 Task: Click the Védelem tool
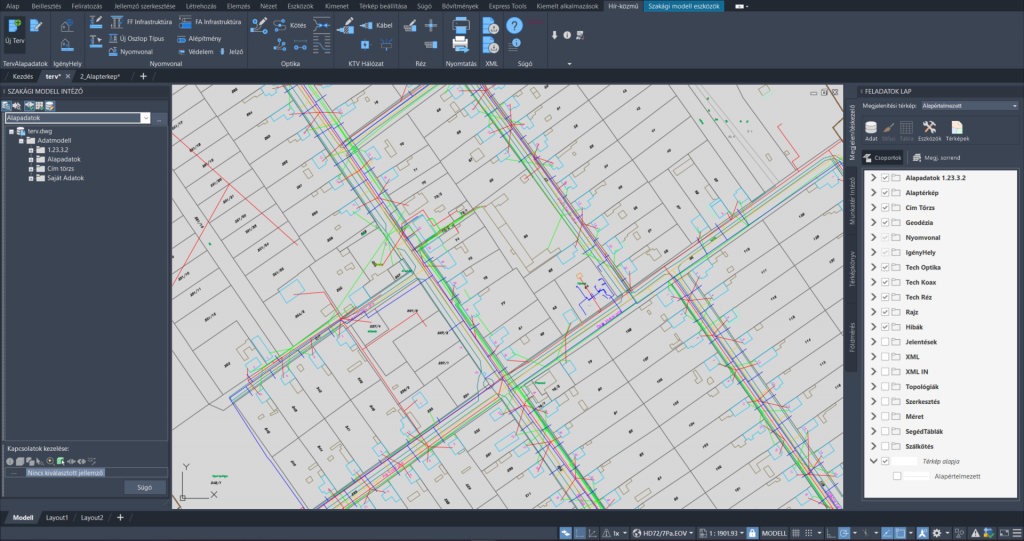pyautogui.click(x=195, y=52)
